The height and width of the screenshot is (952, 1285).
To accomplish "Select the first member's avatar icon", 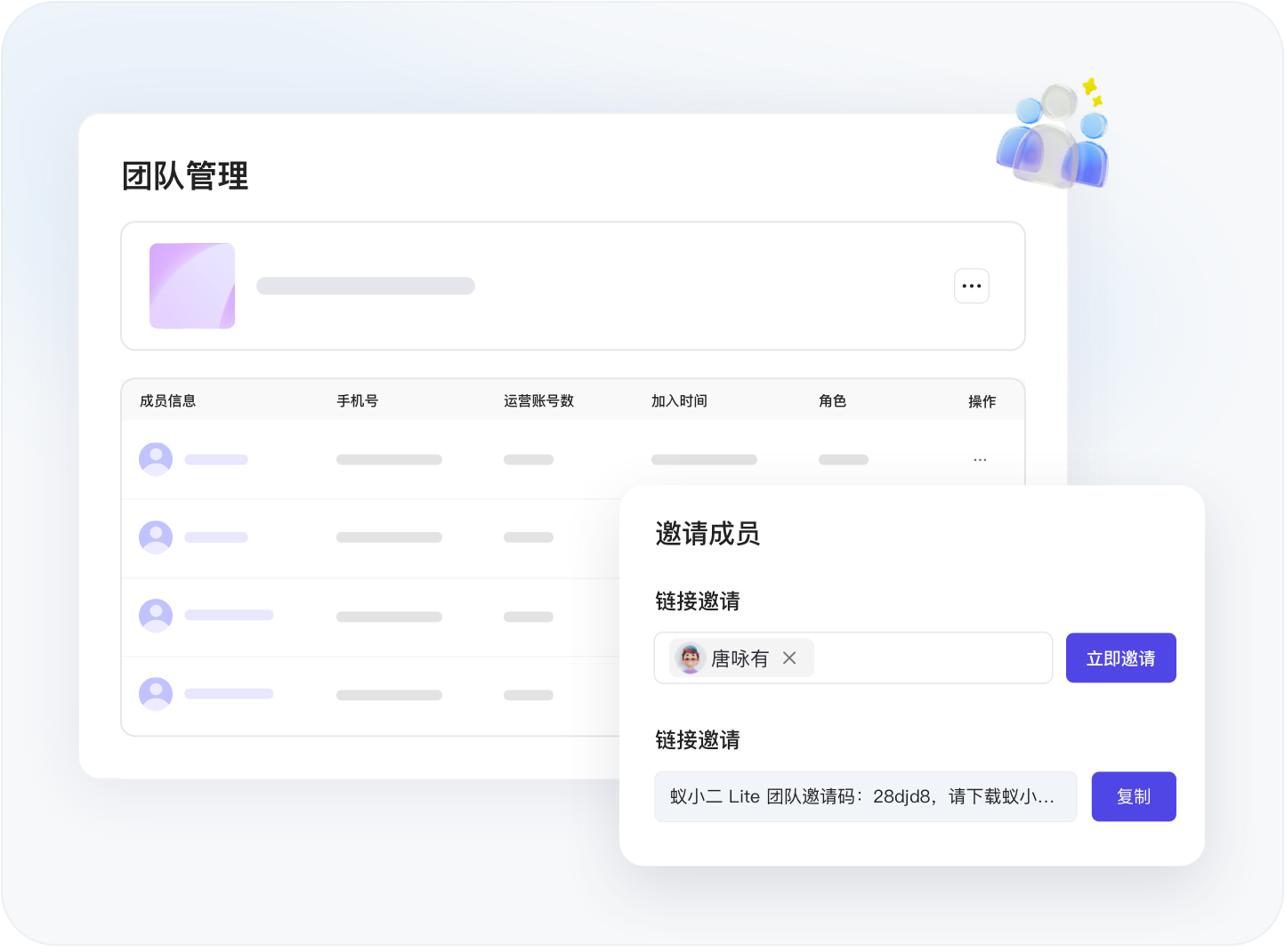I will 156,459.
